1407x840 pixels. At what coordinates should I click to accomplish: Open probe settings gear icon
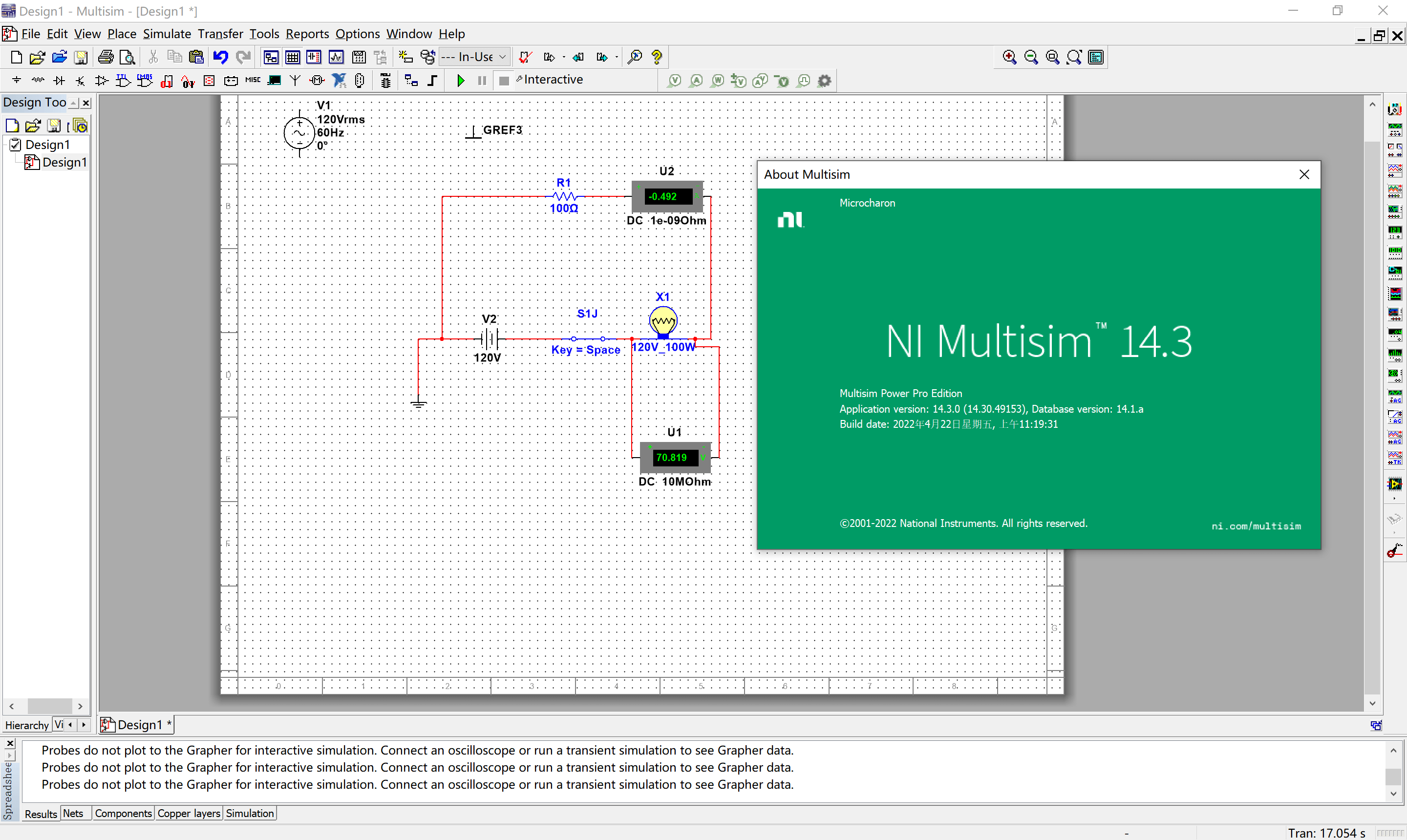(824, 81)
